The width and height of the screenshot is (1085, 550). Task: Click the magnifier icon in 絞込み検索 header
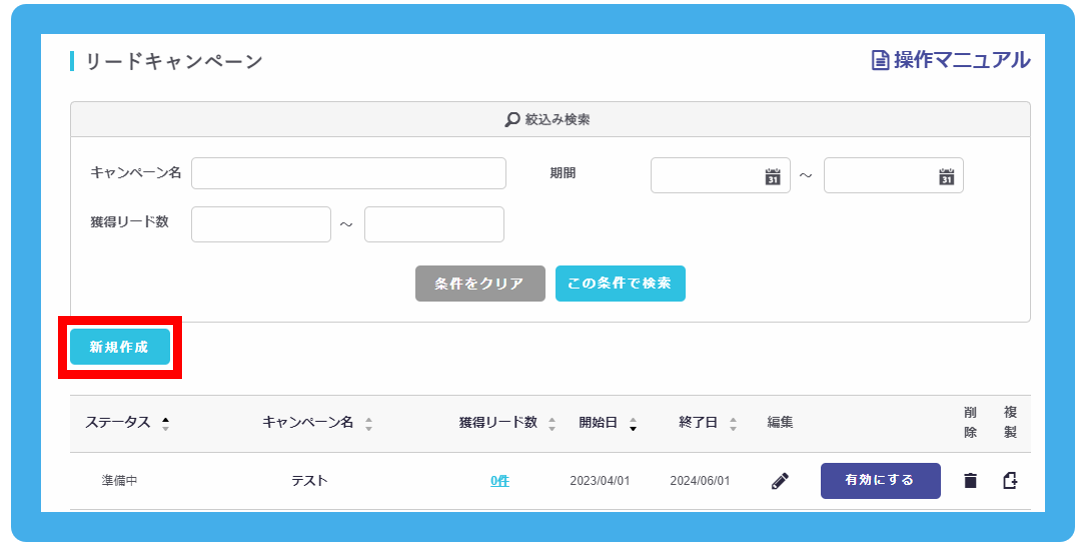513,120
